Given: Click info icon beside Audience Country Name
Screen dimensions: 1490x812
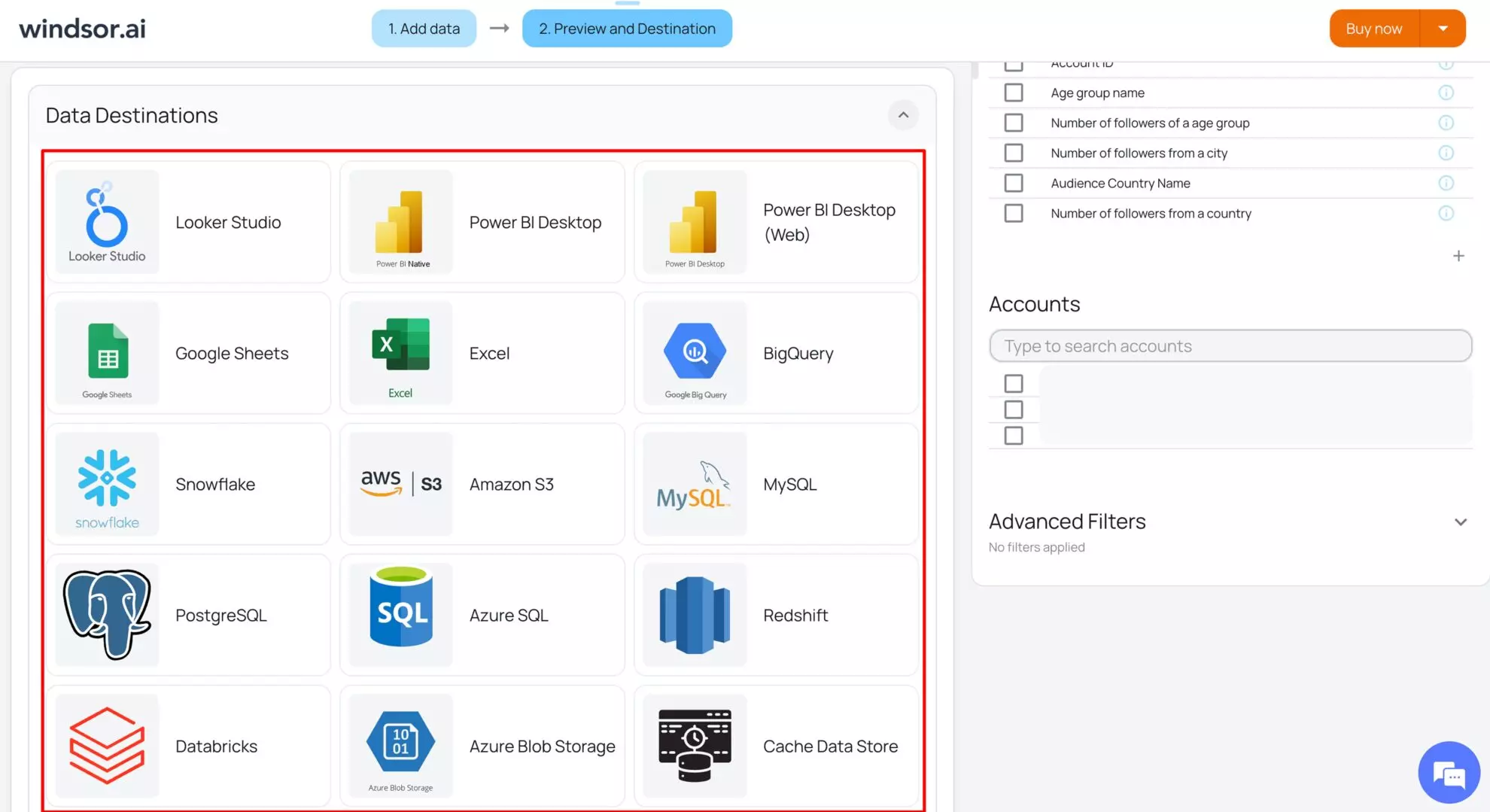Looking at the screenshot, I should [x=1446, y=183].
